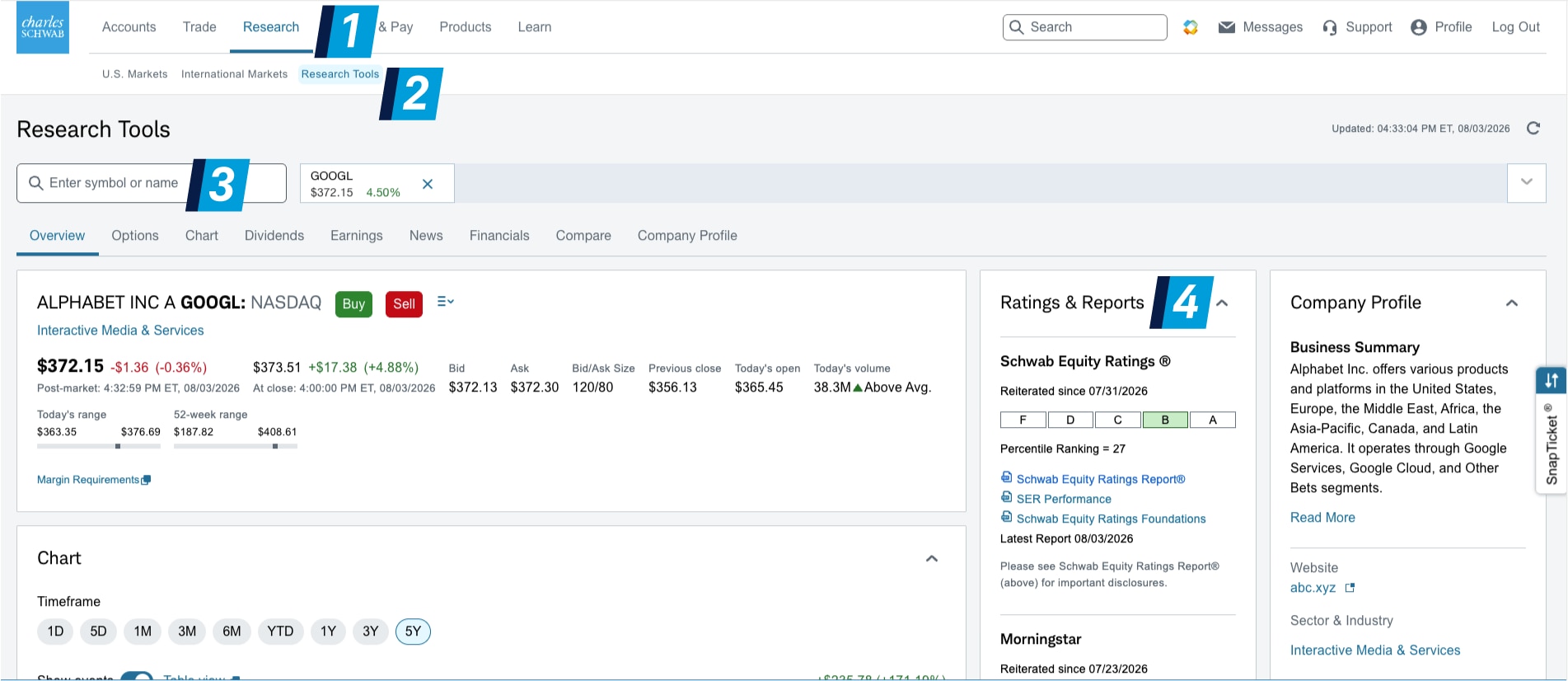Open Margin Requirements link
Screen dimensions: 1568x681
[88, 480]
